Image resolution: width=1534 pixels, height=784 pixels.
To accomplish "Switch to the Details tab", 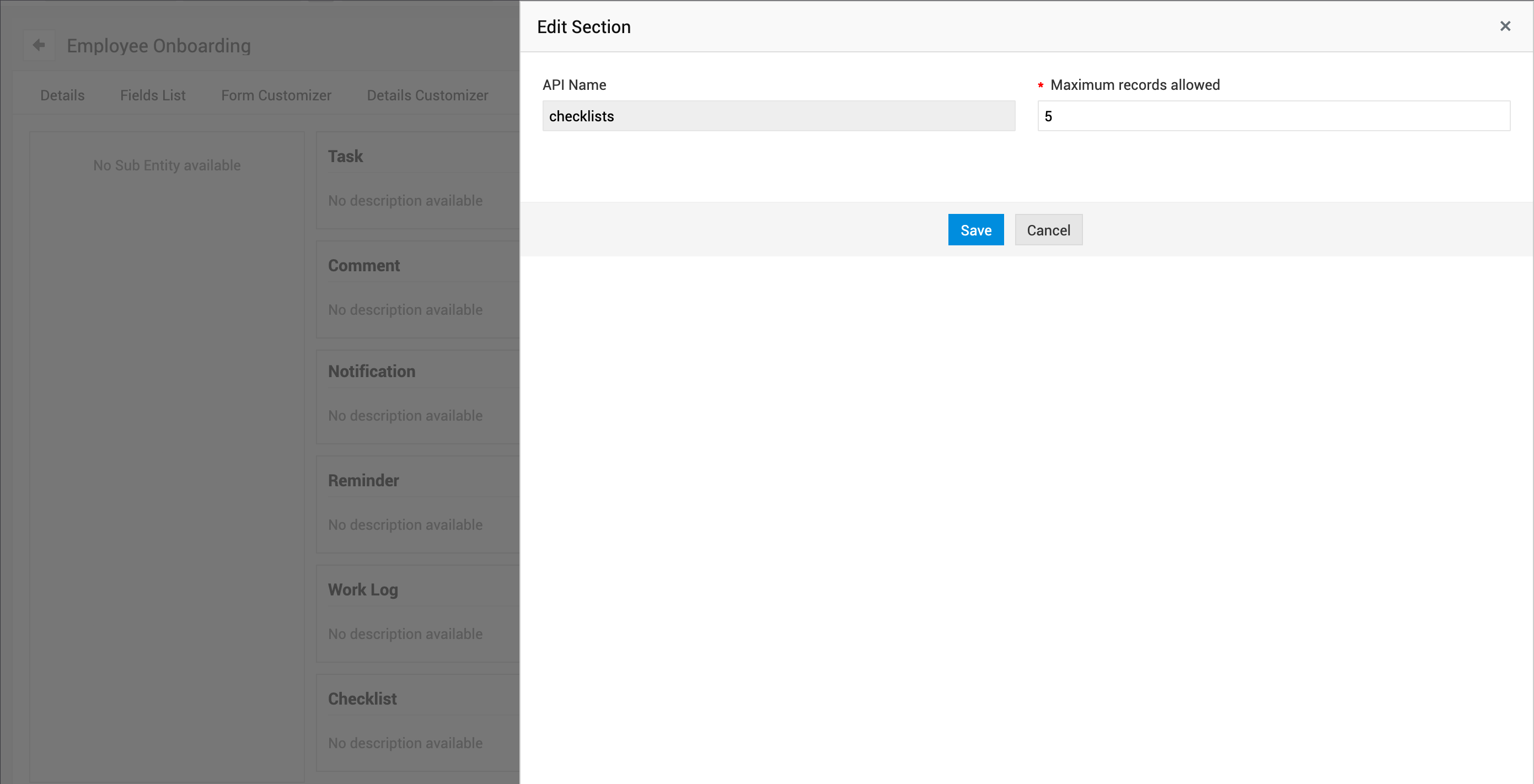I will (62, 95).
